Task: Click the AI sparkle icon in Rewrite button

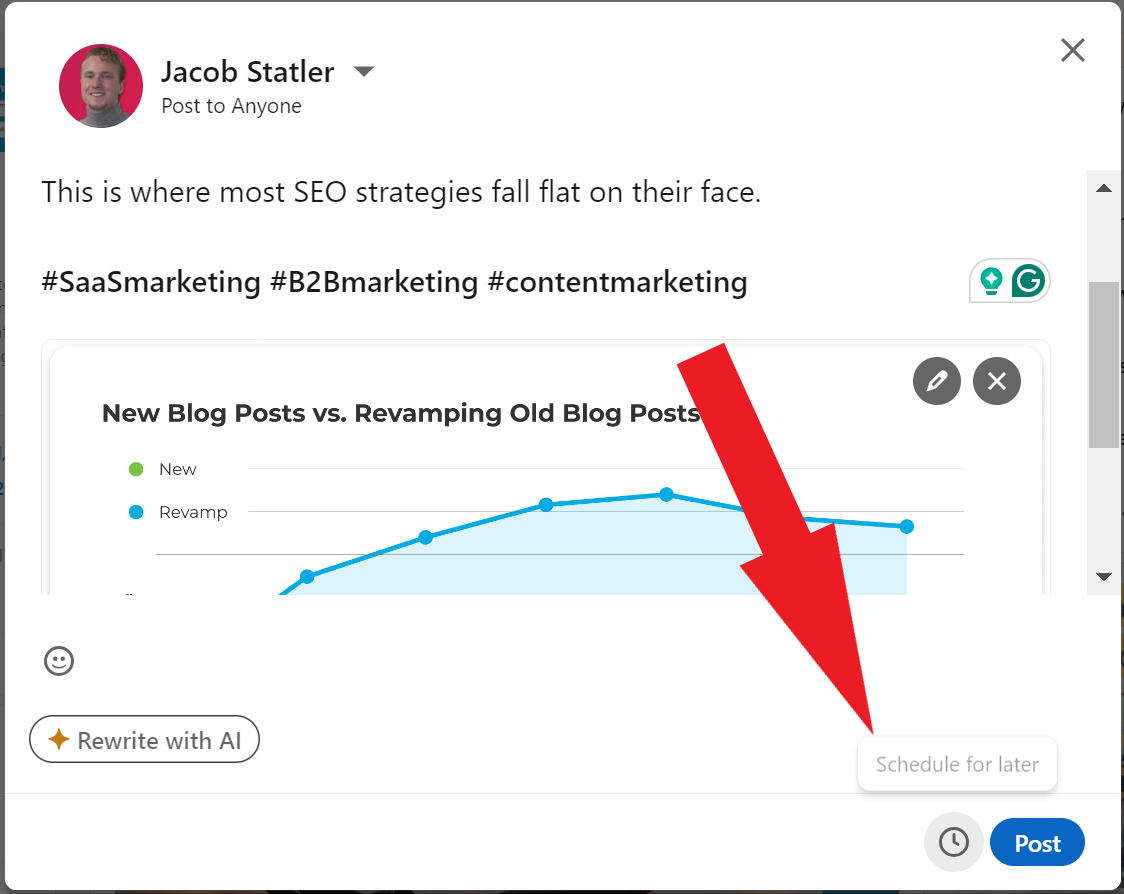Action: tap(57, 739)
